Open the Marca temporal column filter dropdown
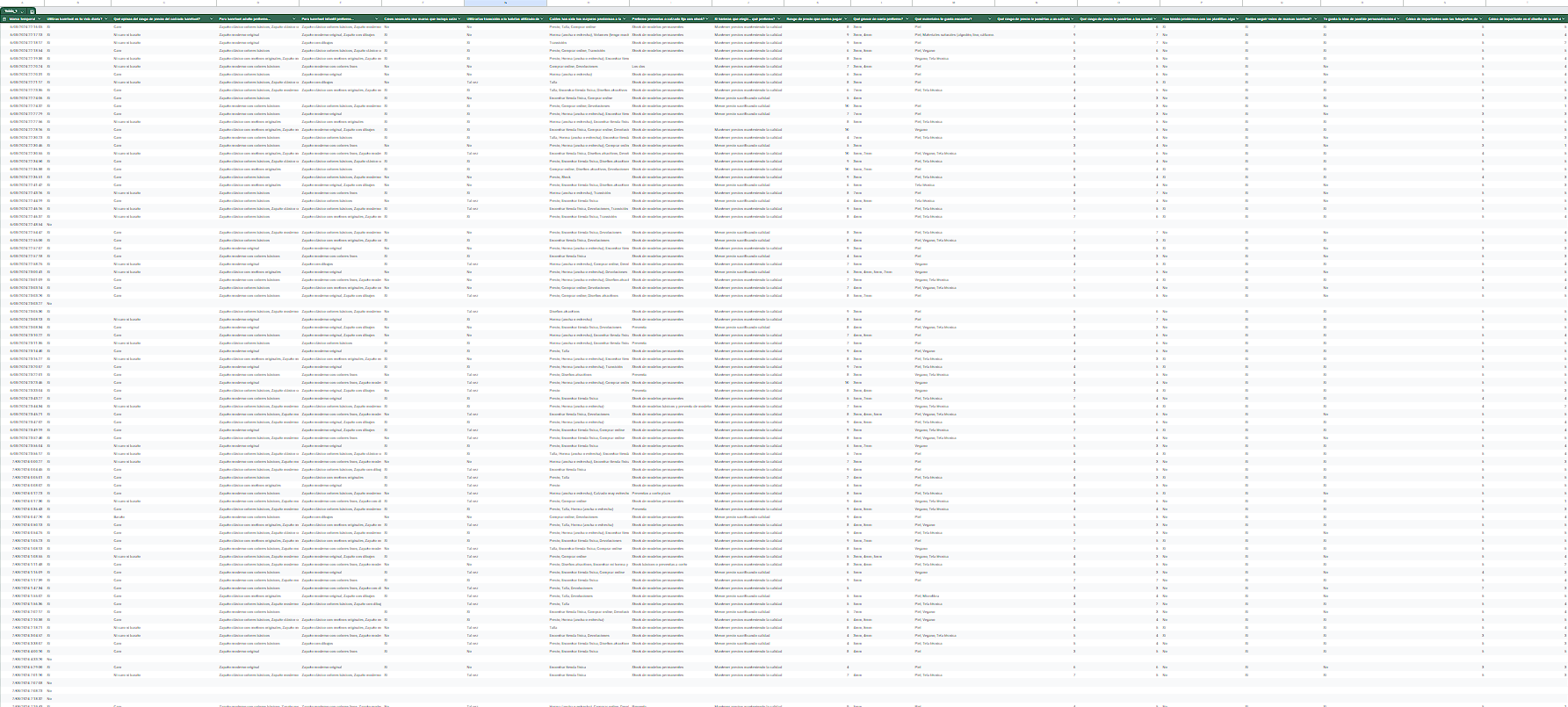1568x707 pixels. (x=41, y=18)
